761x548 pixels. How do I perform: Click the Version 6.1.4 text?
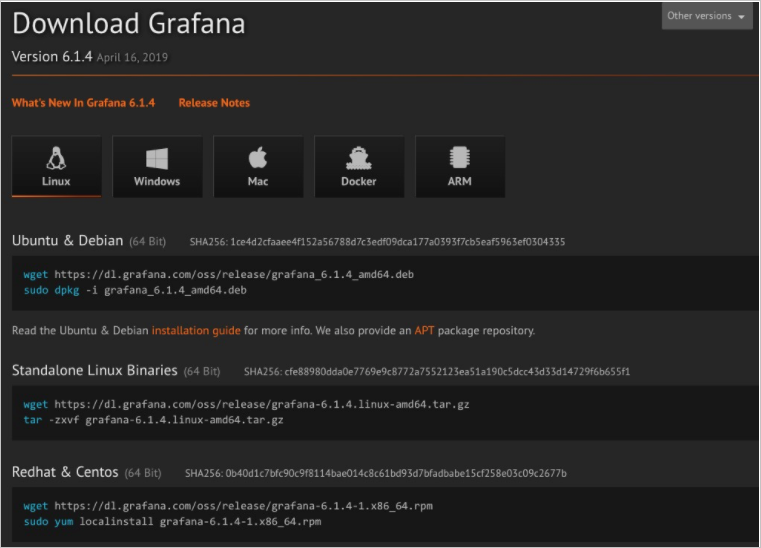52,57
